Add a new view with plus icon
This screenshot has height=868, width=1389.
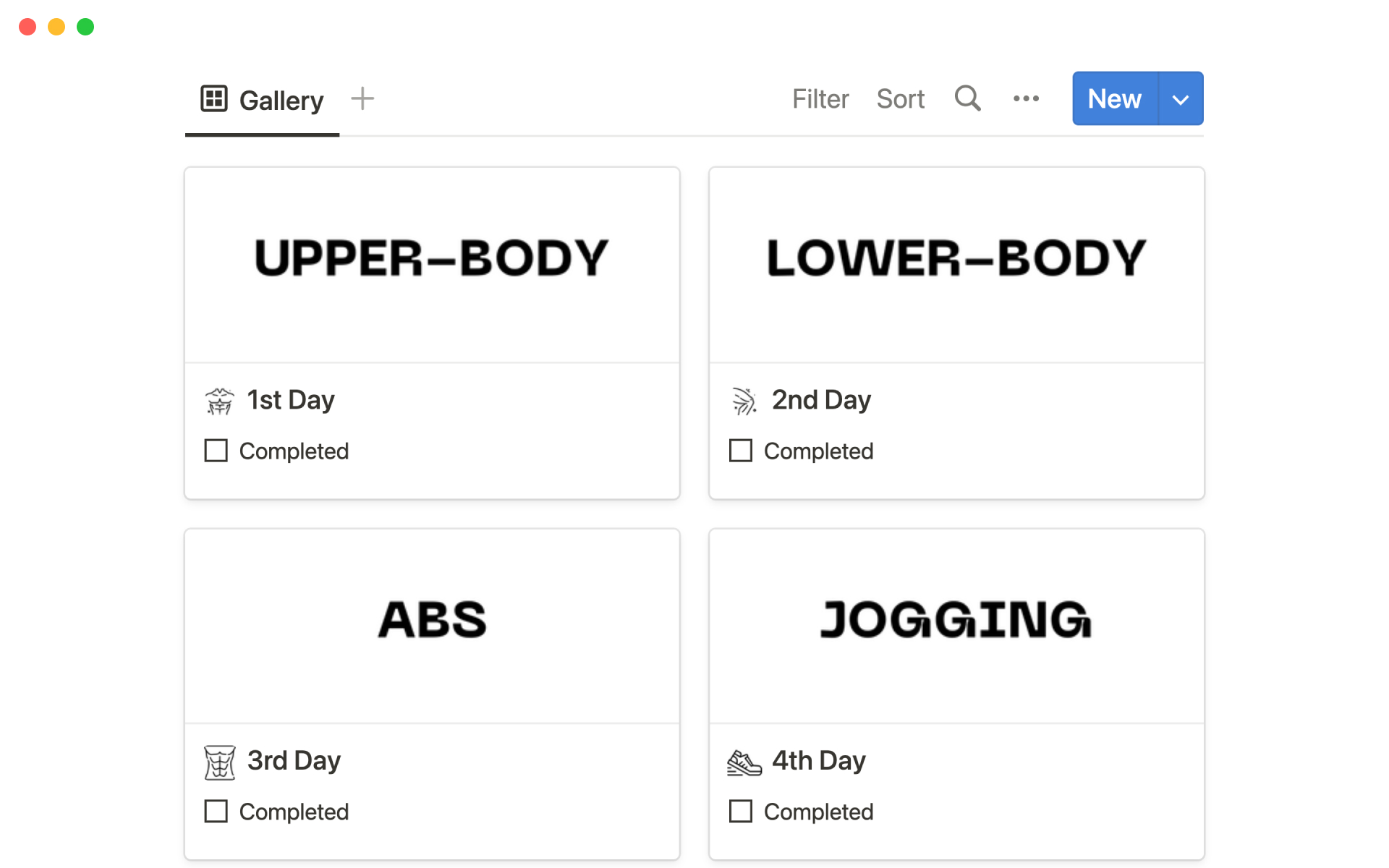(362, 98)
